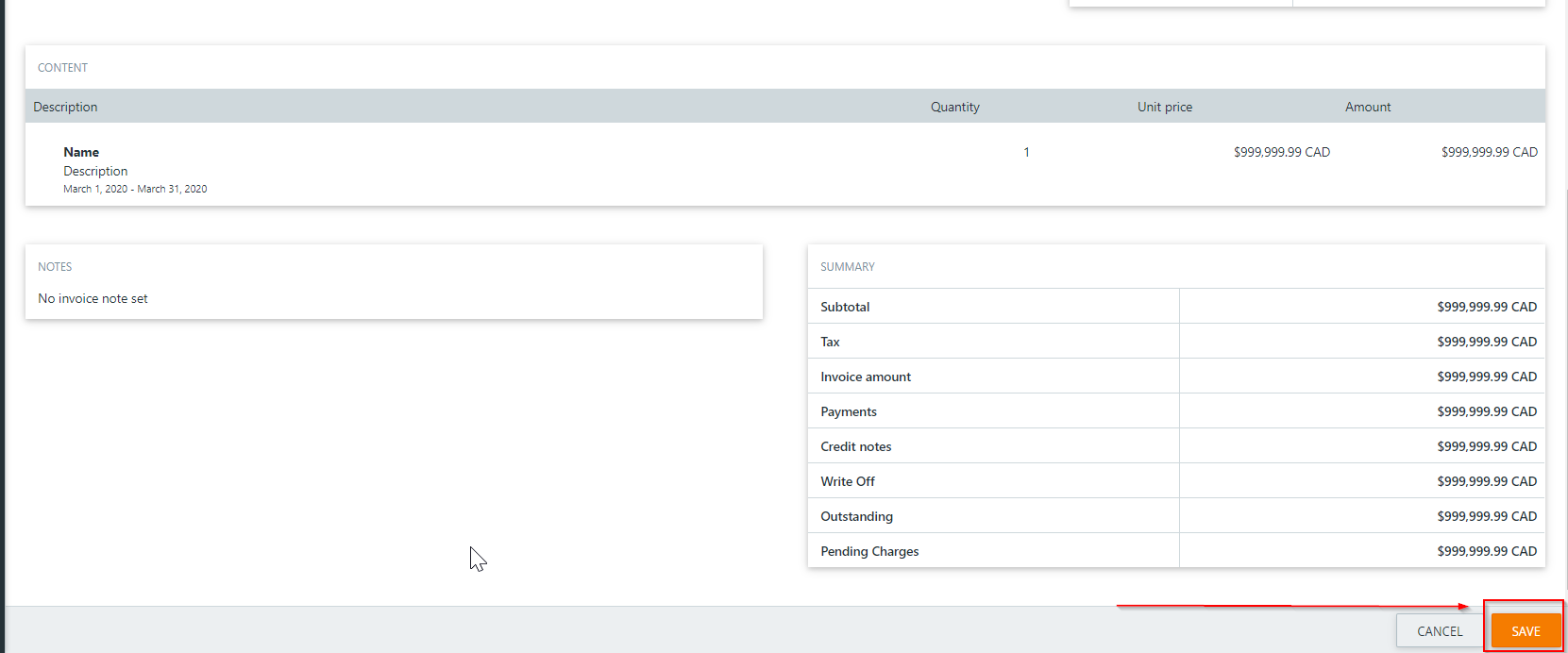Select the line item Name text
Screen dimensions: 1568x653
click(81, 152)
